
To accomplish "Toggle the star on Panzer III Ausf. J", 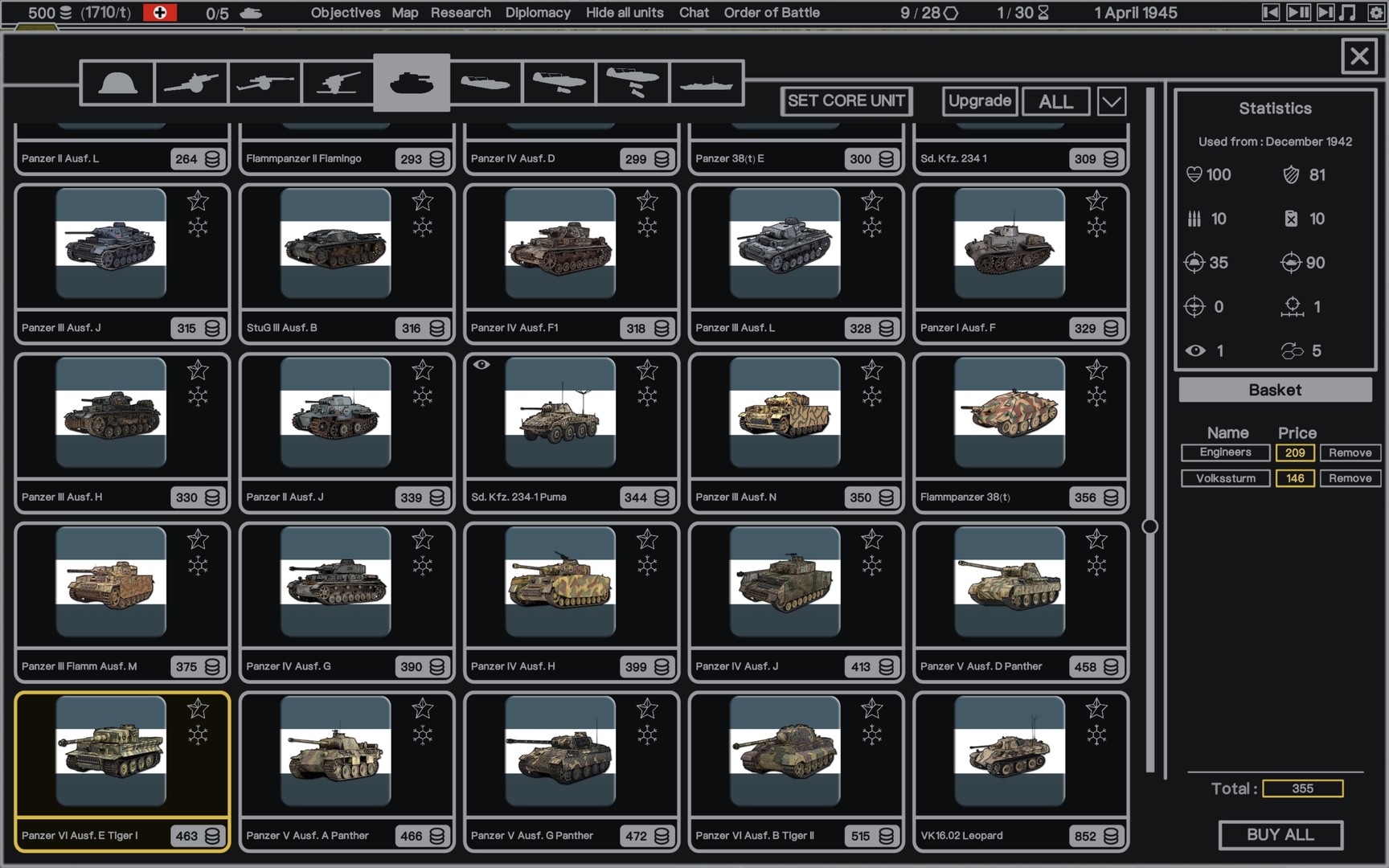I will point(198,200).
